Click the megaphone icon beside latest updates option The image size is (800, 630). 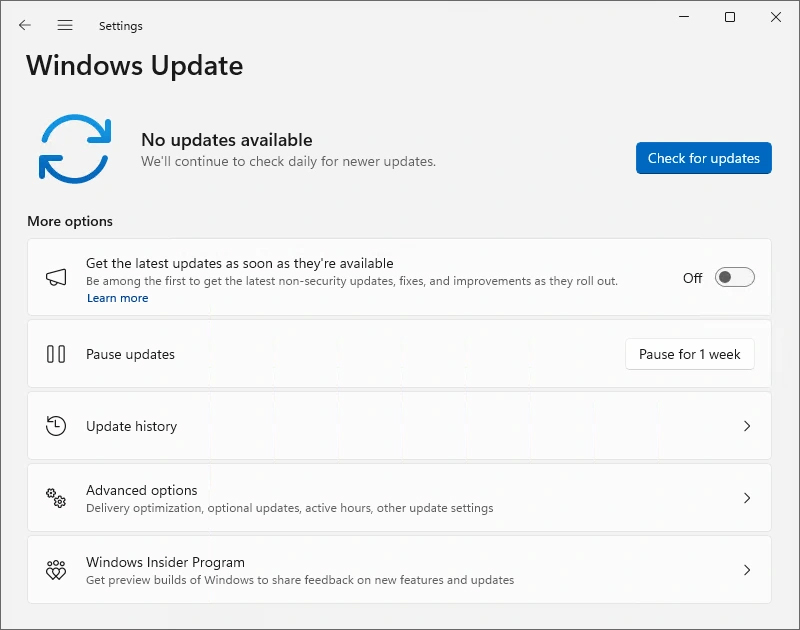[x=55, y=278]
